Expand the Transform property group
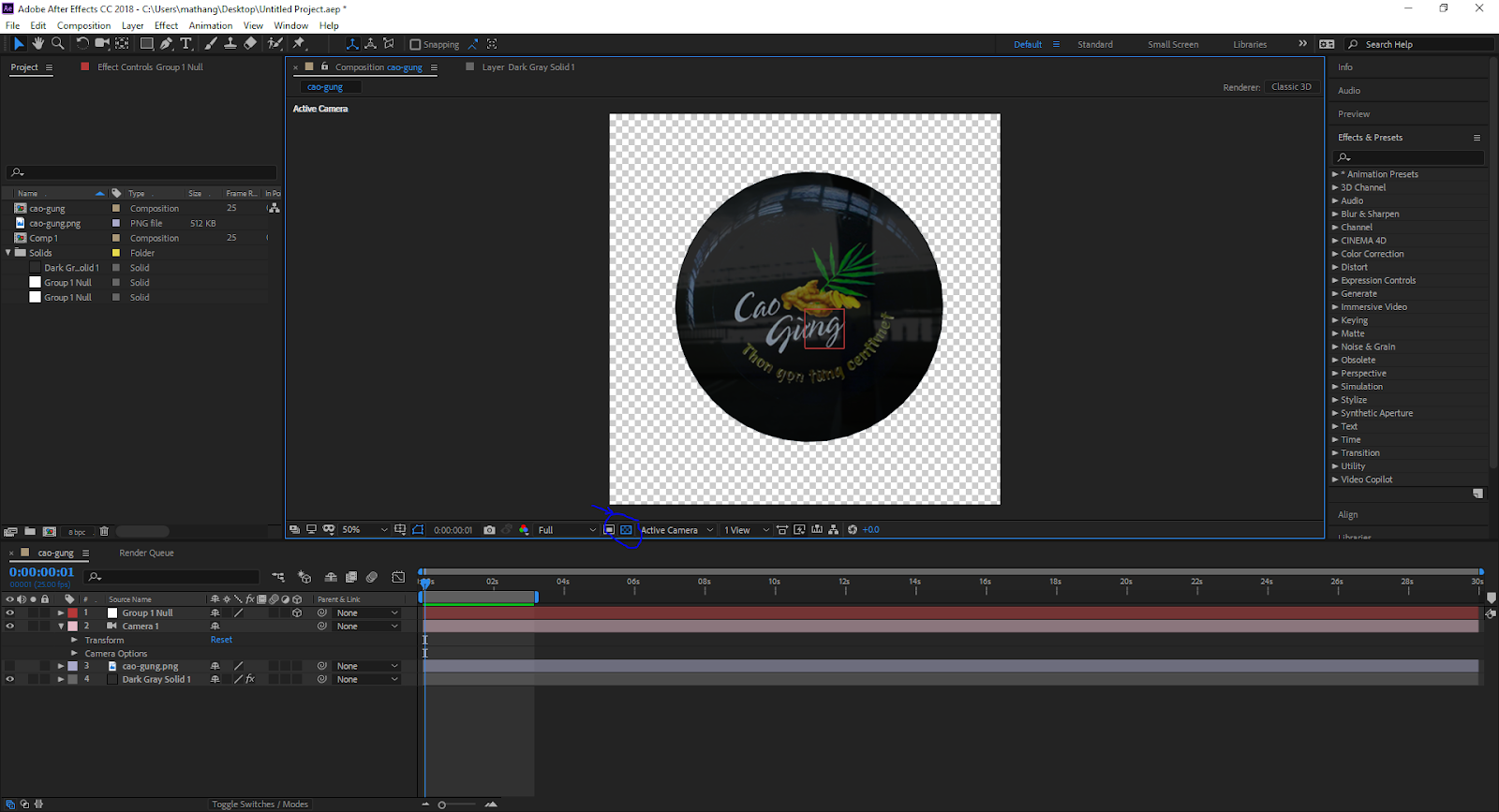This screenshot has width=1499, height=812. tap(74, 640)
